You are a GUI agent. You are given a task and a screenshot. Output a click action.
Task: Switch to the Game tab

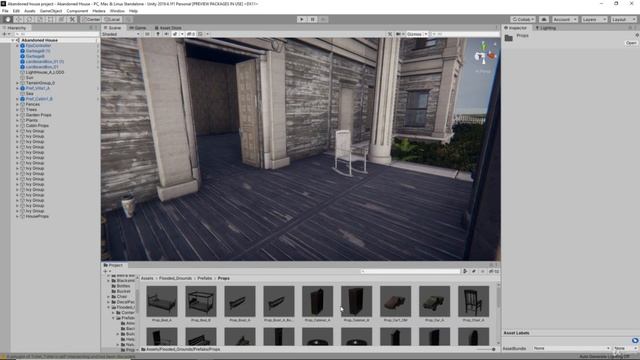click(x=138, y=28)
